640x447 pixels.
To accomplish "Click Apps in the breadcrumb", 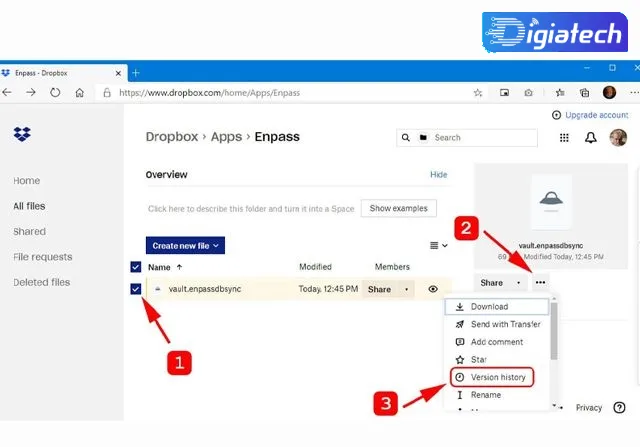I will click(x=227, y=137).
